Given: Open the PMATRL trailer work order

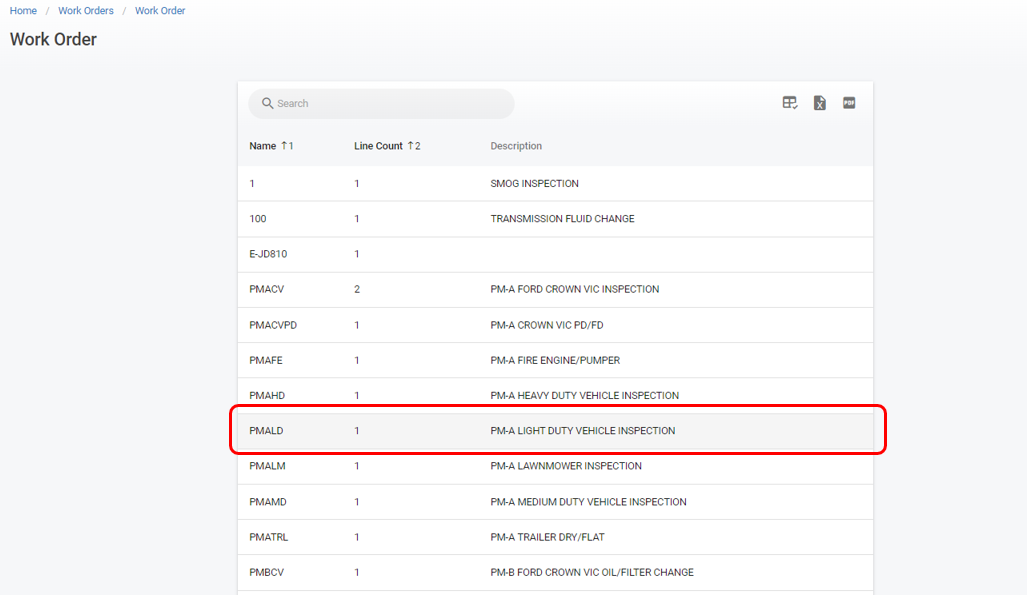Looking at the screenshot, I should 266,537.
